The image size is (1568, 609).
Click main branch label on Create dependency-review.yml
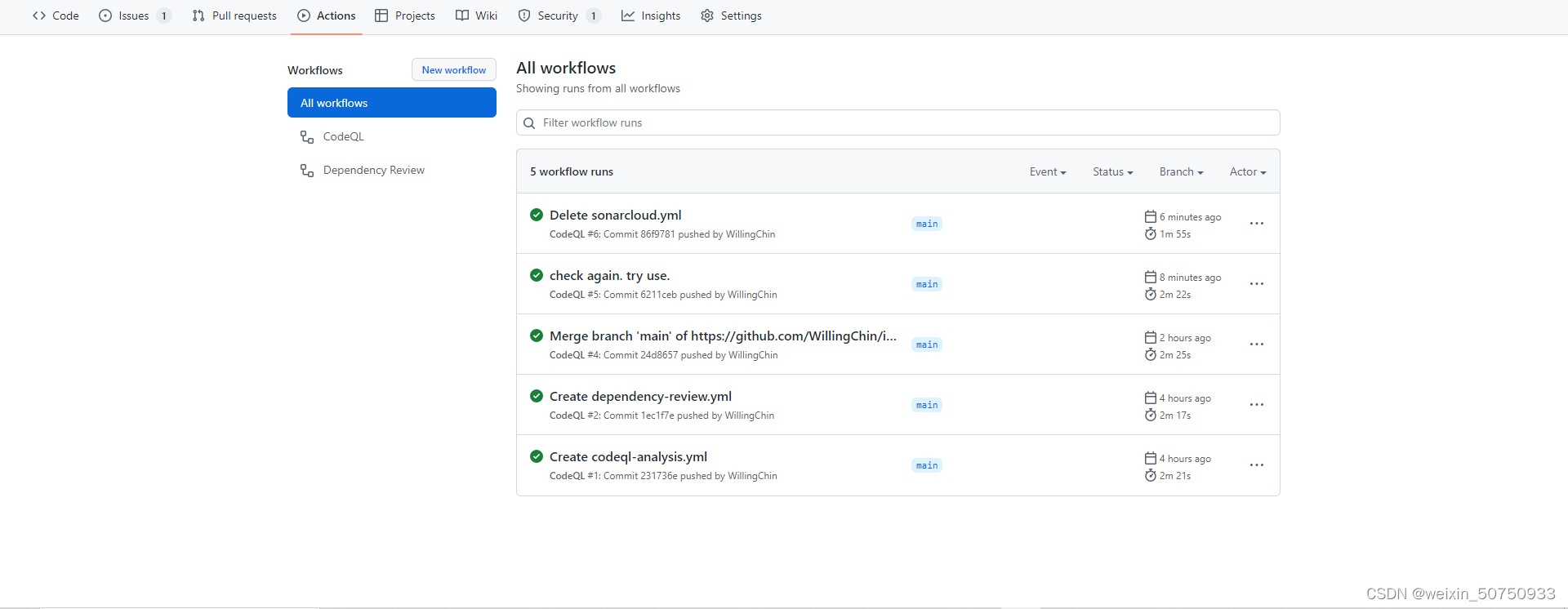927,405
